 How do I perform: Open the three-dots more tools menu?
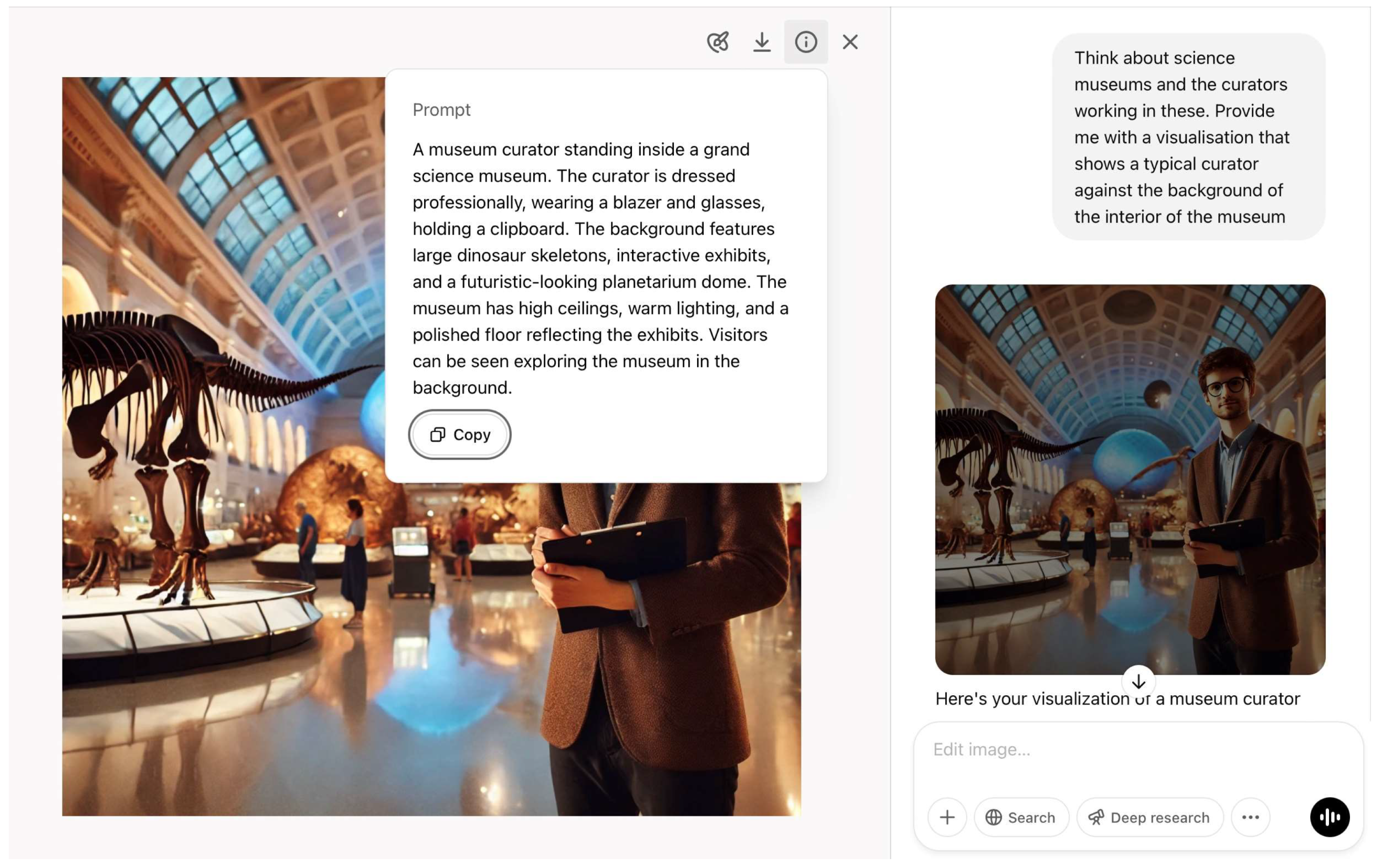tap(1250, 817)
